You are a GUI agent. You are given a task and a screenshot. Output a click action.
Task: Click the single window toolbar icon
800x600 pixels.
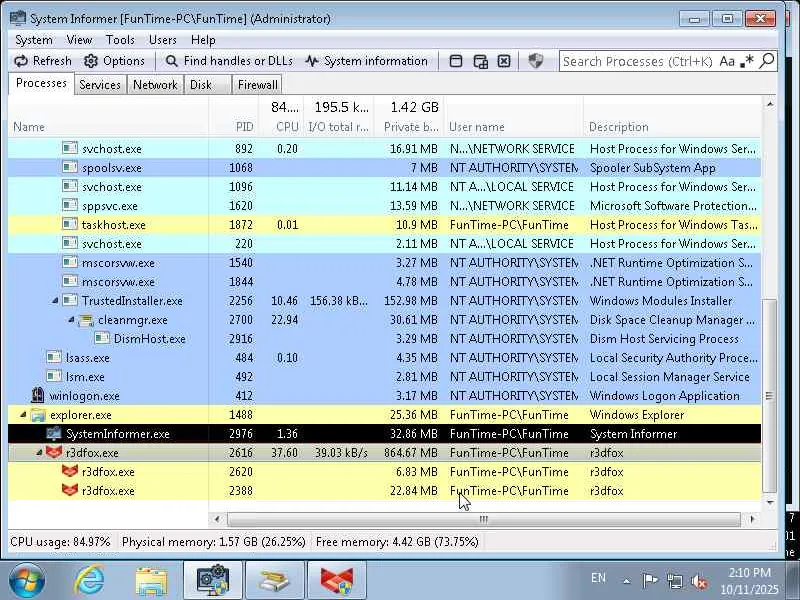456,61
